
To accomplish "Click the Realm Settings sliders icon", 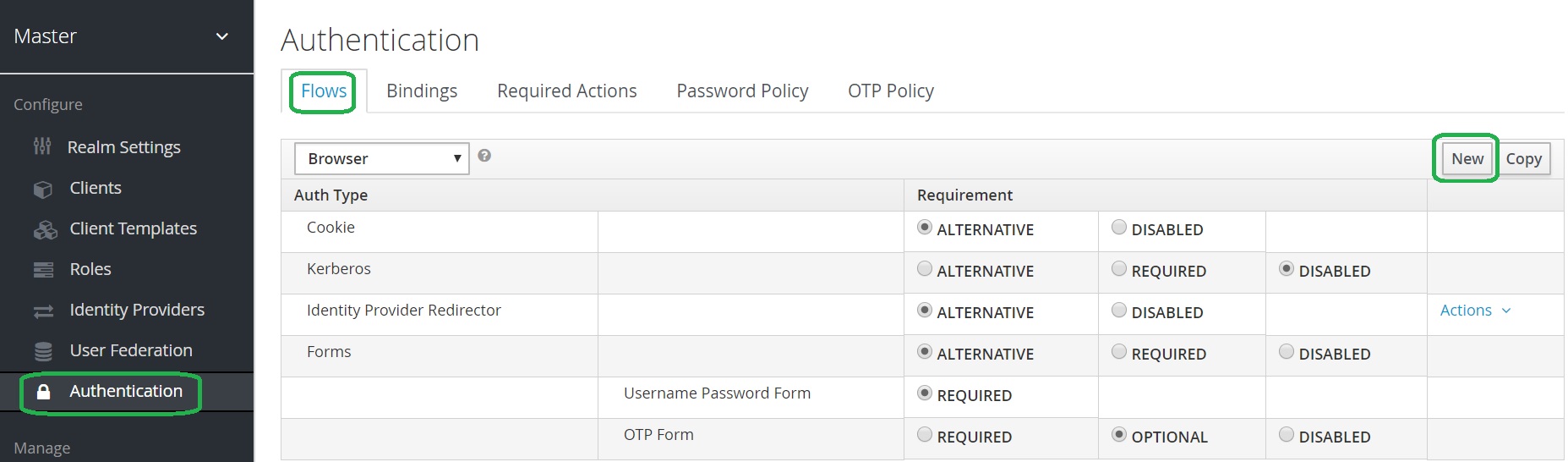I will click(x=42, y=147).
